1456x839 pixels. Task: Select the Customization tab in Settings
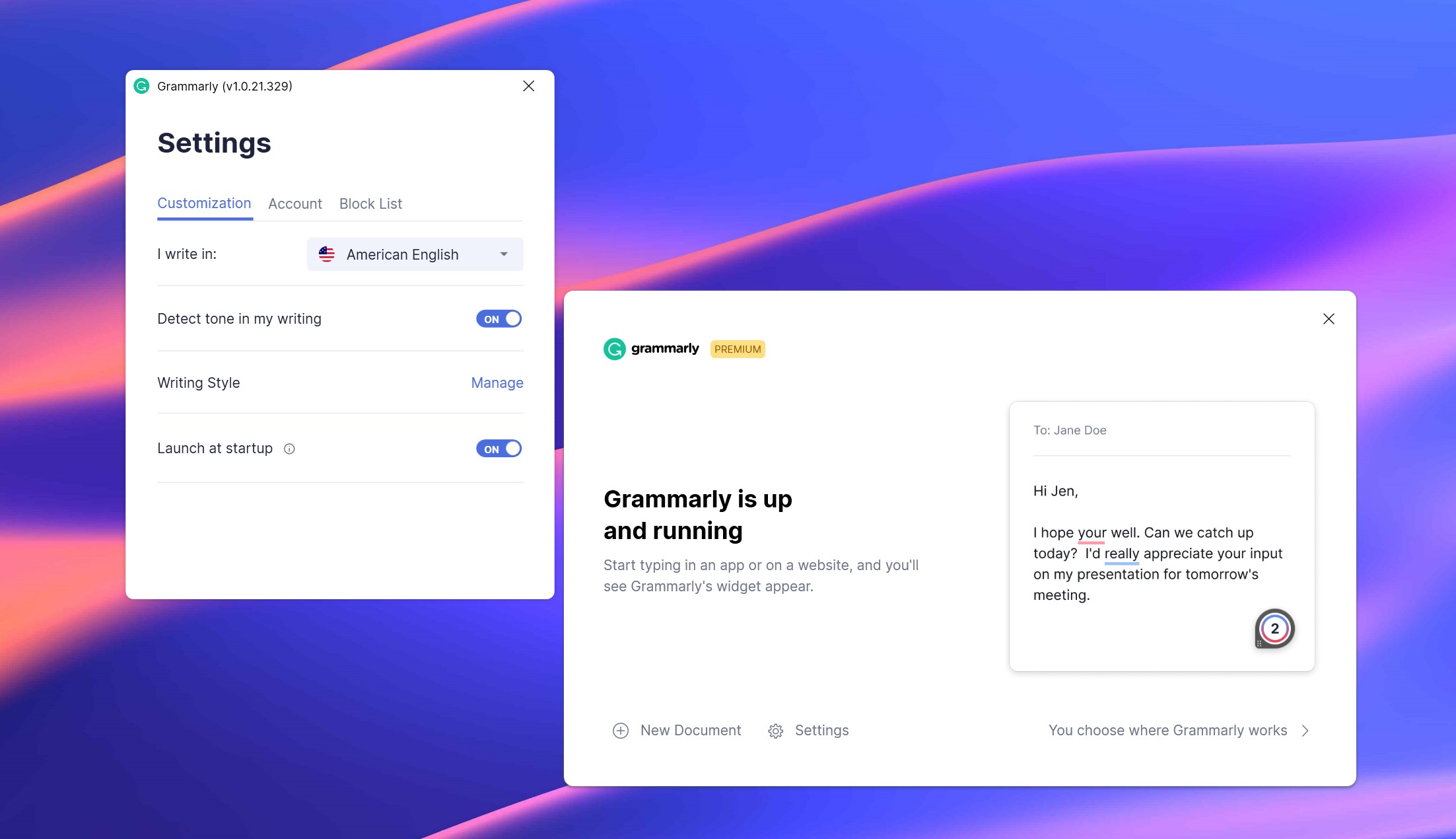tap(204, 203)
